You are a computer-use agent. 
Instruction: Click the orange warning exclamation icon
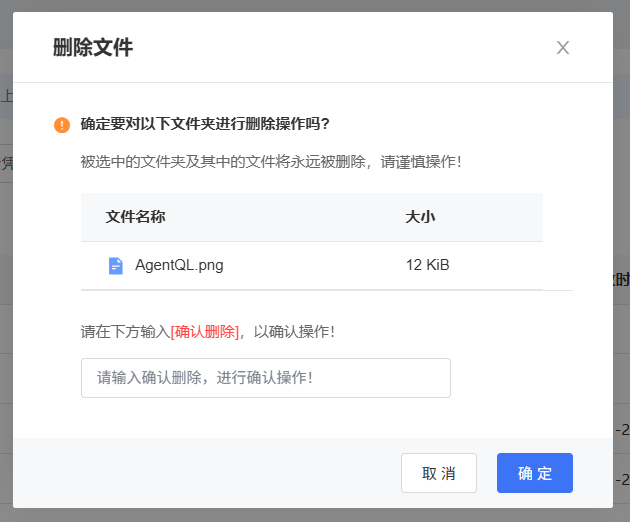(x=62, y=125)
